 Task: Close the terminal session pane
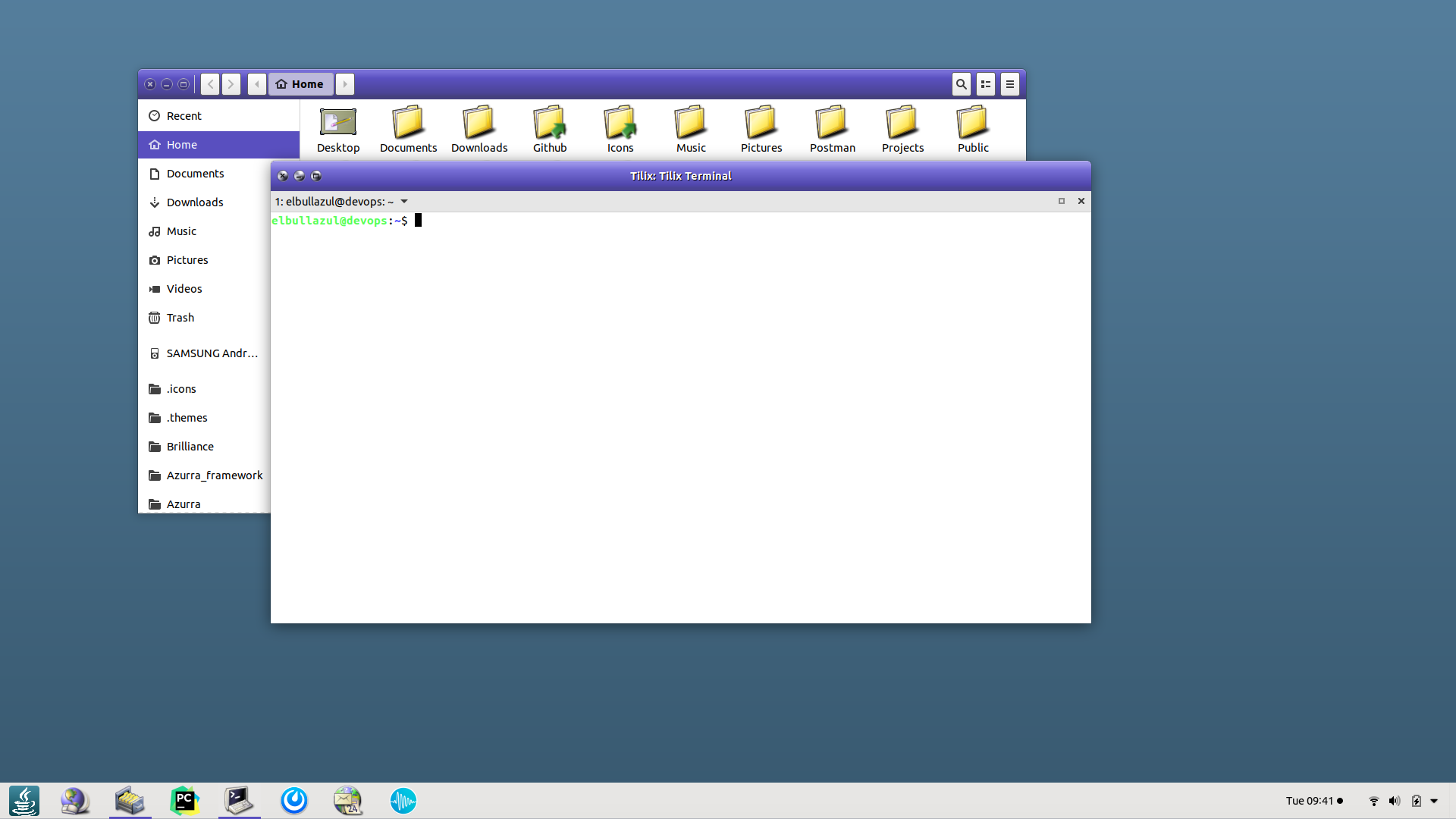pyautogui.click(x=1081, y=201)
